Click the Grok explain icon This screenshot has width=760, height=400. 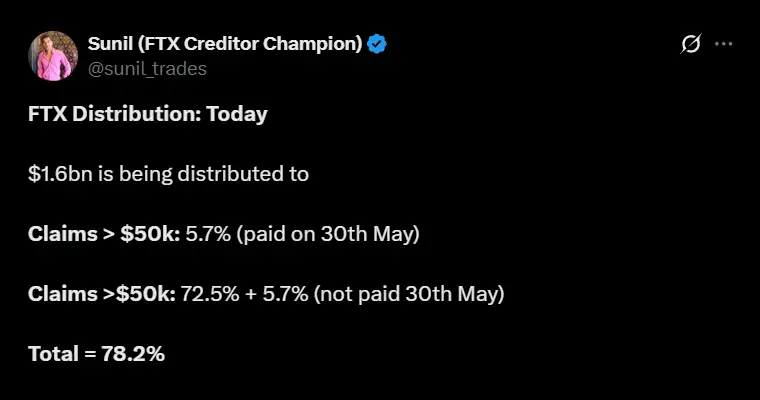[690, 44]
